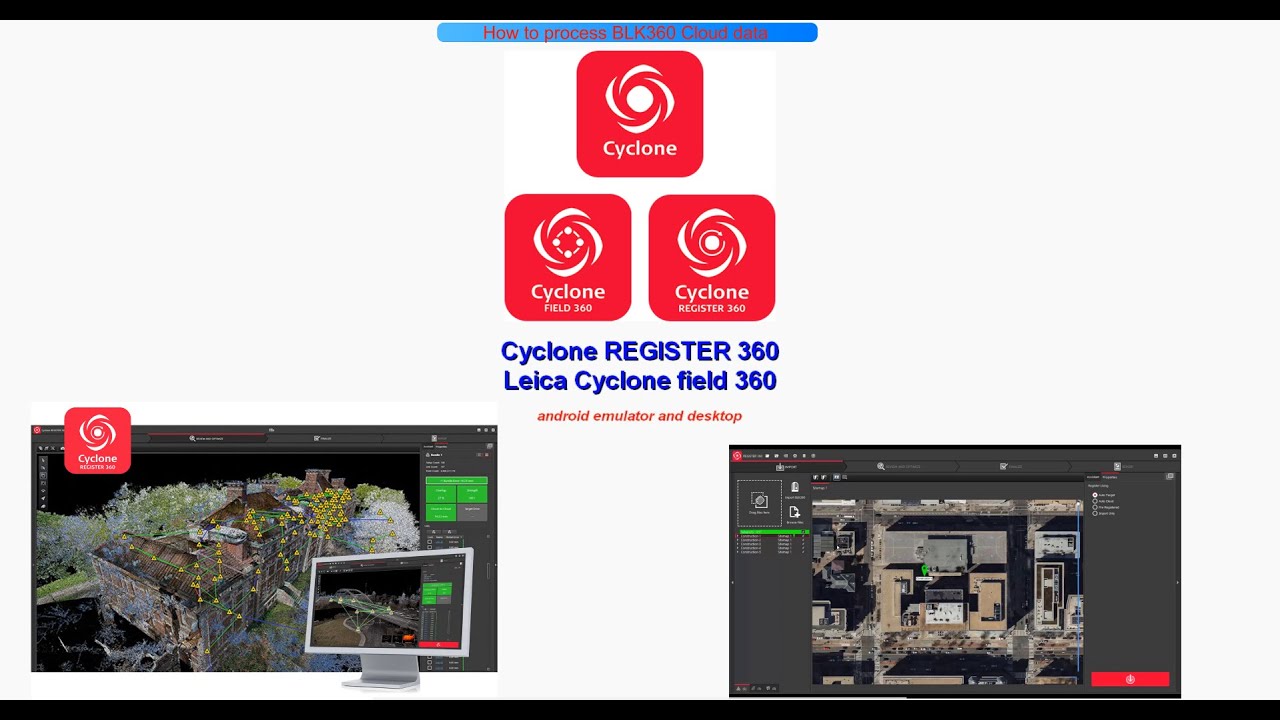This screenshot has width=1280, height=720.
Task: Open the center Cyclone REGISTER 360 tile
Action: point(712,257)
